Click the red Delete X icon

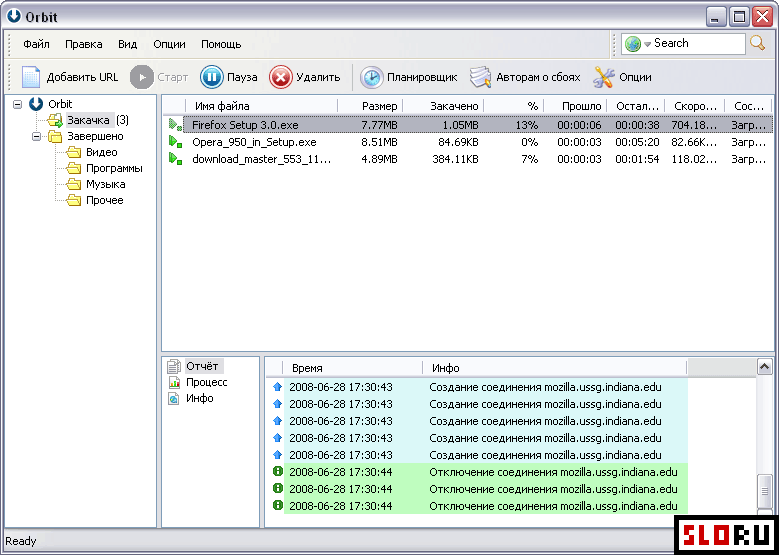coord(281,78)
